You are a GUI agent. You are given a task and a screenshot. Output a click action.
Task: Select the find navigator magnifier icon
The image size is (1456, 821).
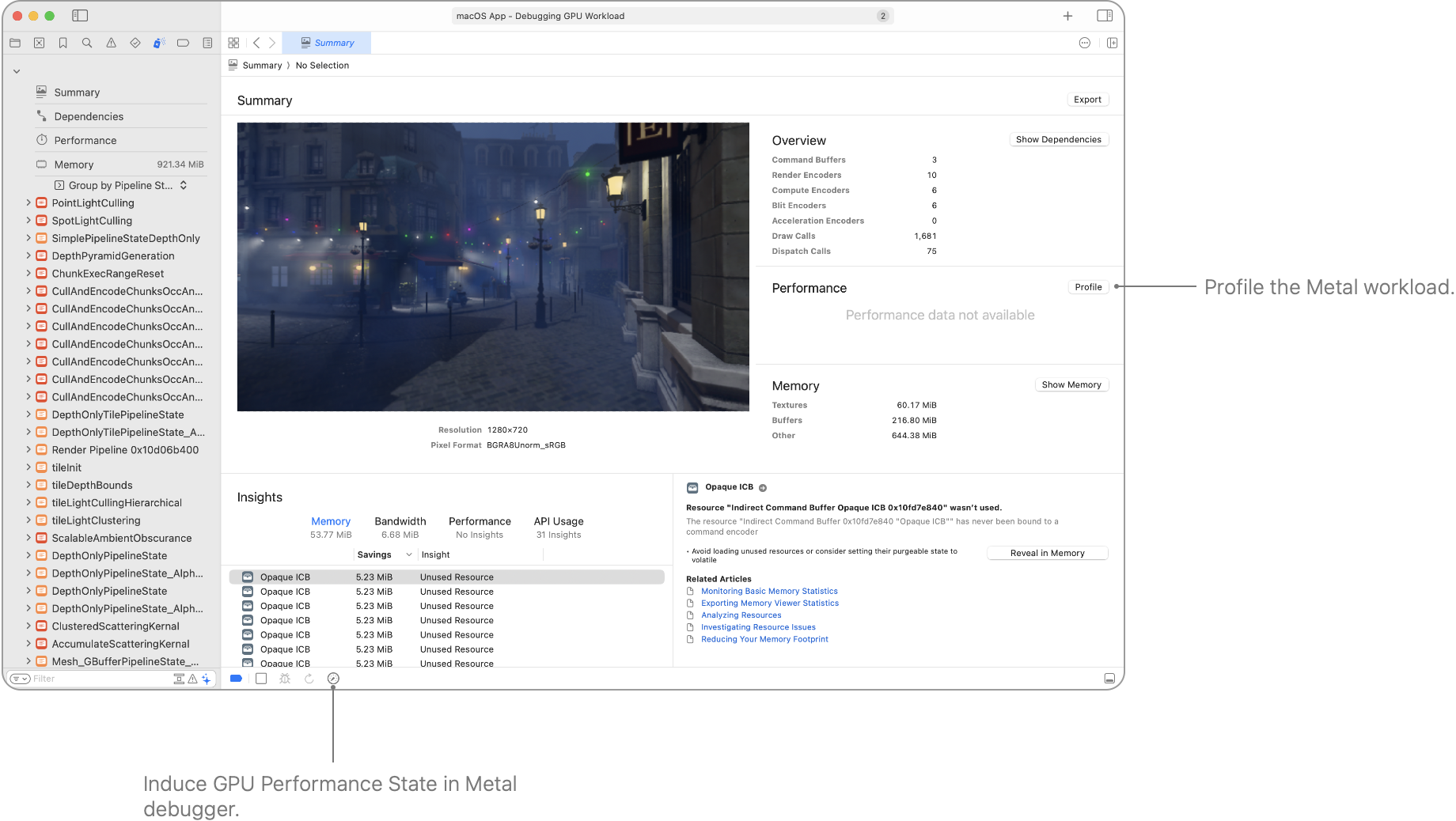point(87,44)
